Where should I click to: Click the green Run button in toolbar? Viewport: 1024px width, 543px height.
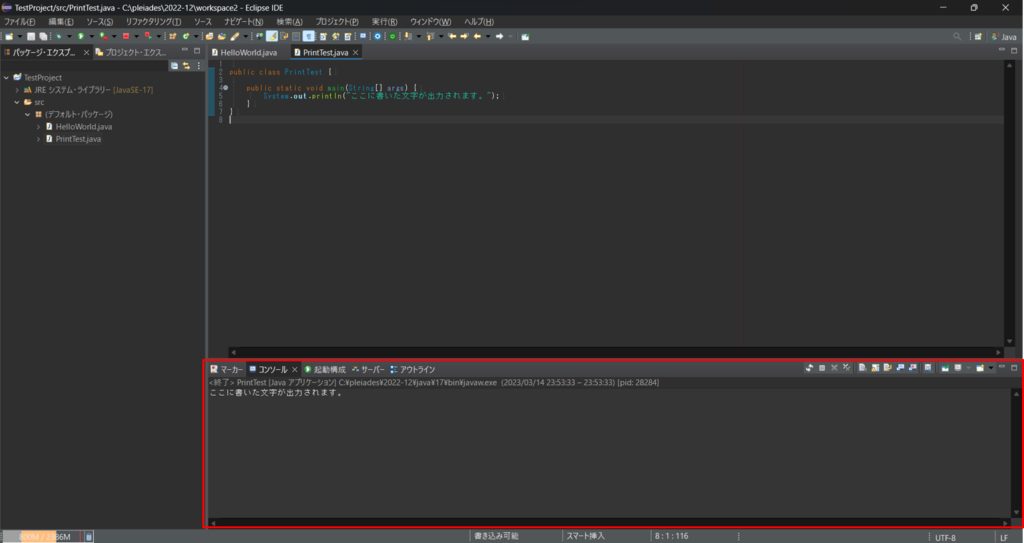point(81,36)
